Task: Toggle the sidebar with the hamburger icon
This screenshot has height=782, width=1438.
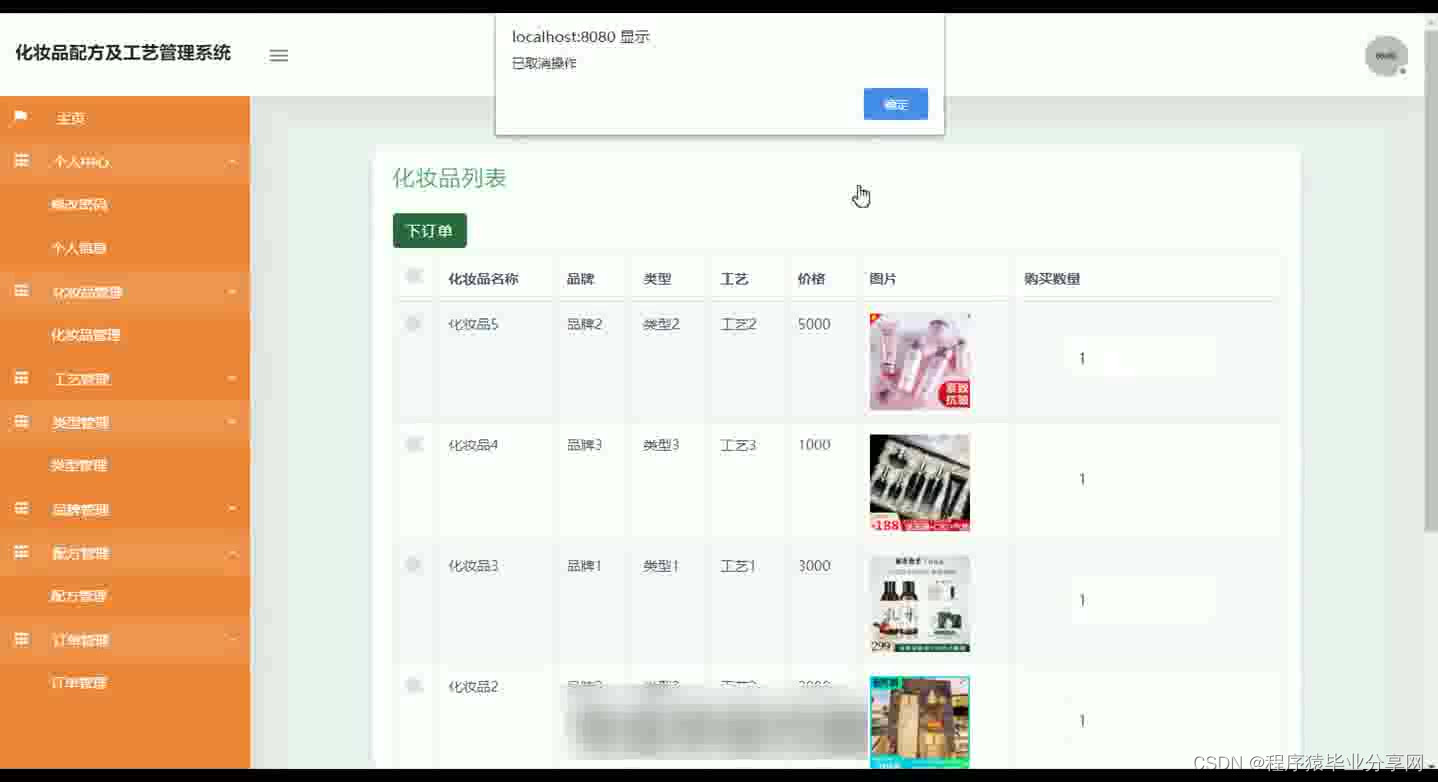Action: pyautogui.click(x=279, y=56)
